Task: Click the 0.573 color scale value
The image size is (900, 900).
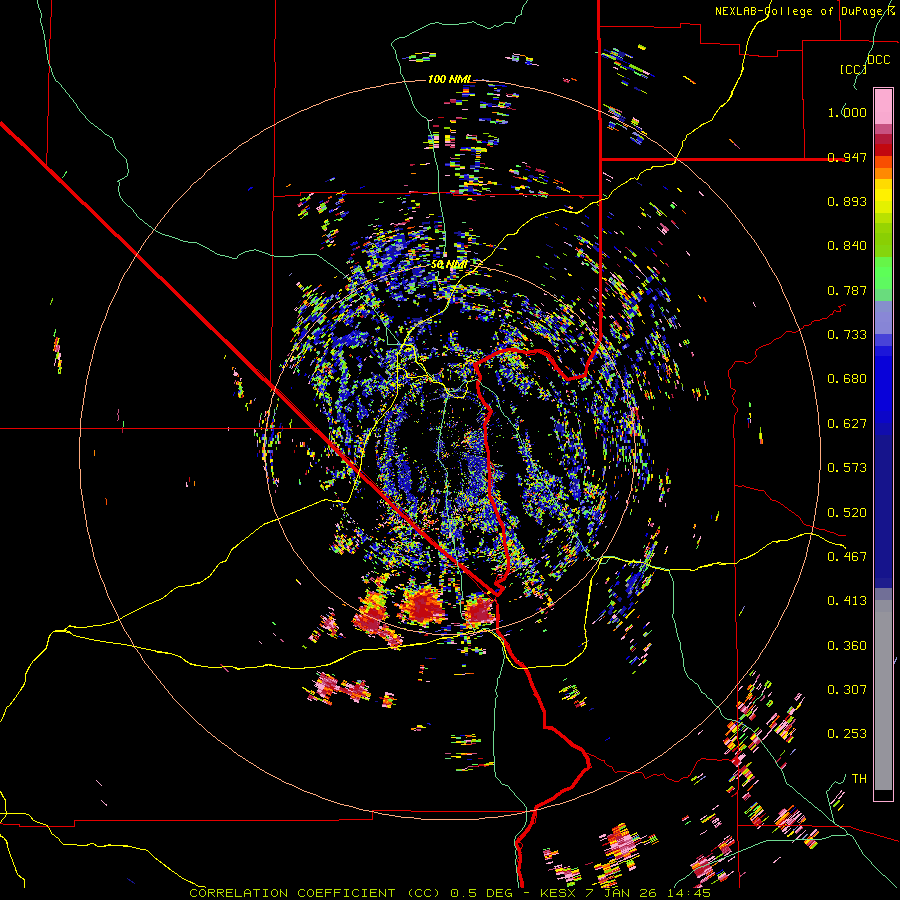Action: coord(847,468)
